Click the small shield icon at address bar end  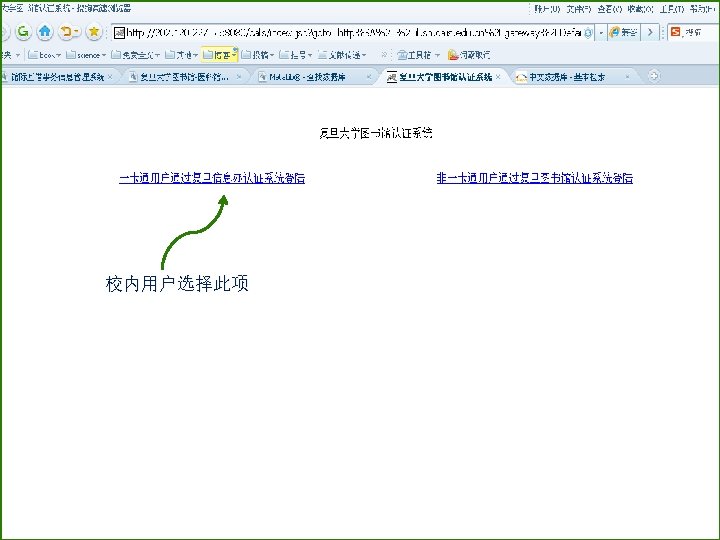[588, 33]
